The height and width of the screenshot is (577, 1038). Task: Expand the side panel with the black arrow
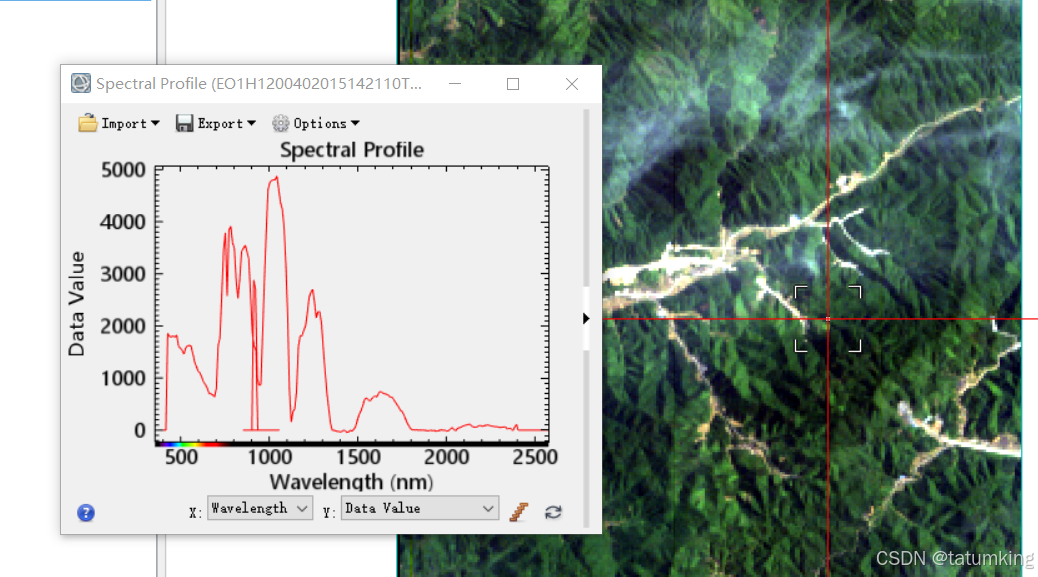point(586,319)
